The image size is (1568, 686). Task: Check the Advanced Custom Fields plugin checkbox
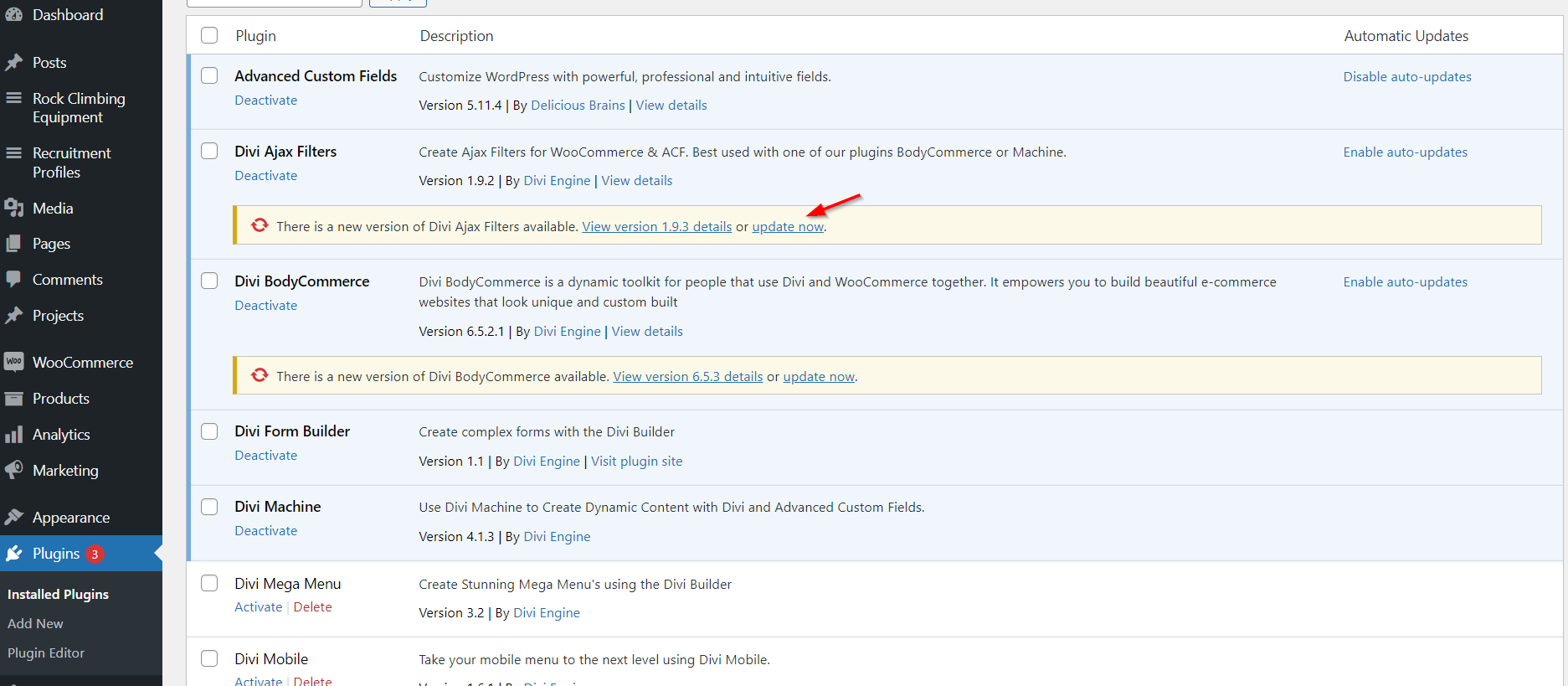209,76
